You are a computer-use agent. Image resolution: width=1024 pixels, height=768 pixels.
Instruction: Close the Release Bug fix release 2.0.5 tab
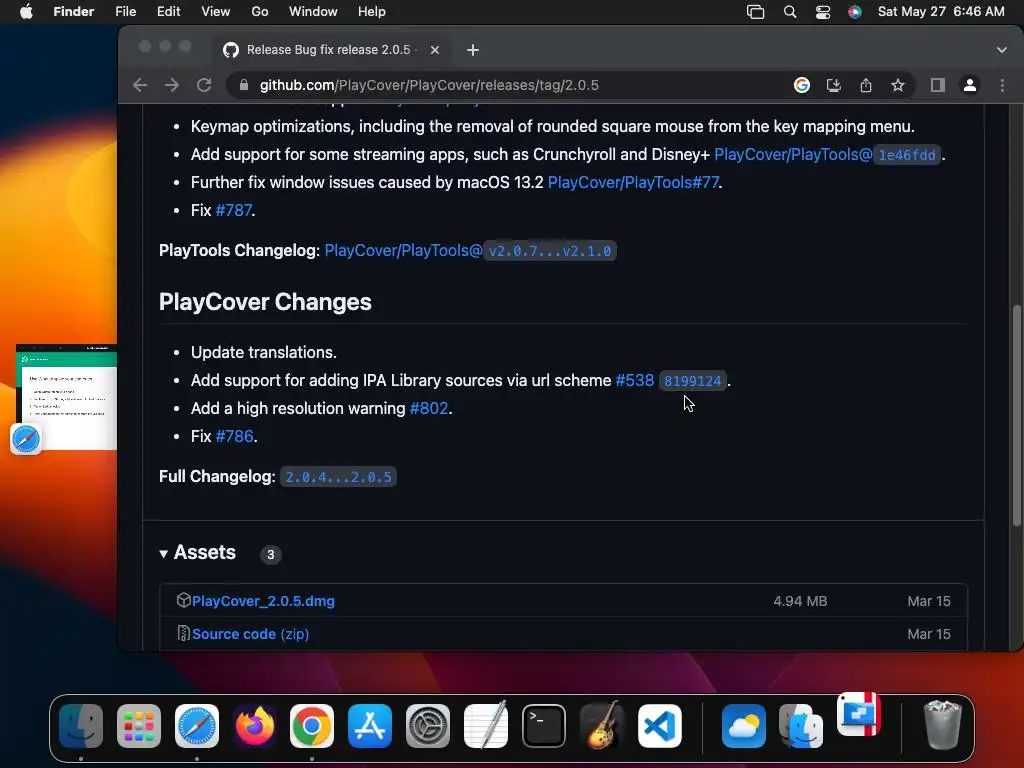[x=435, y=50]
